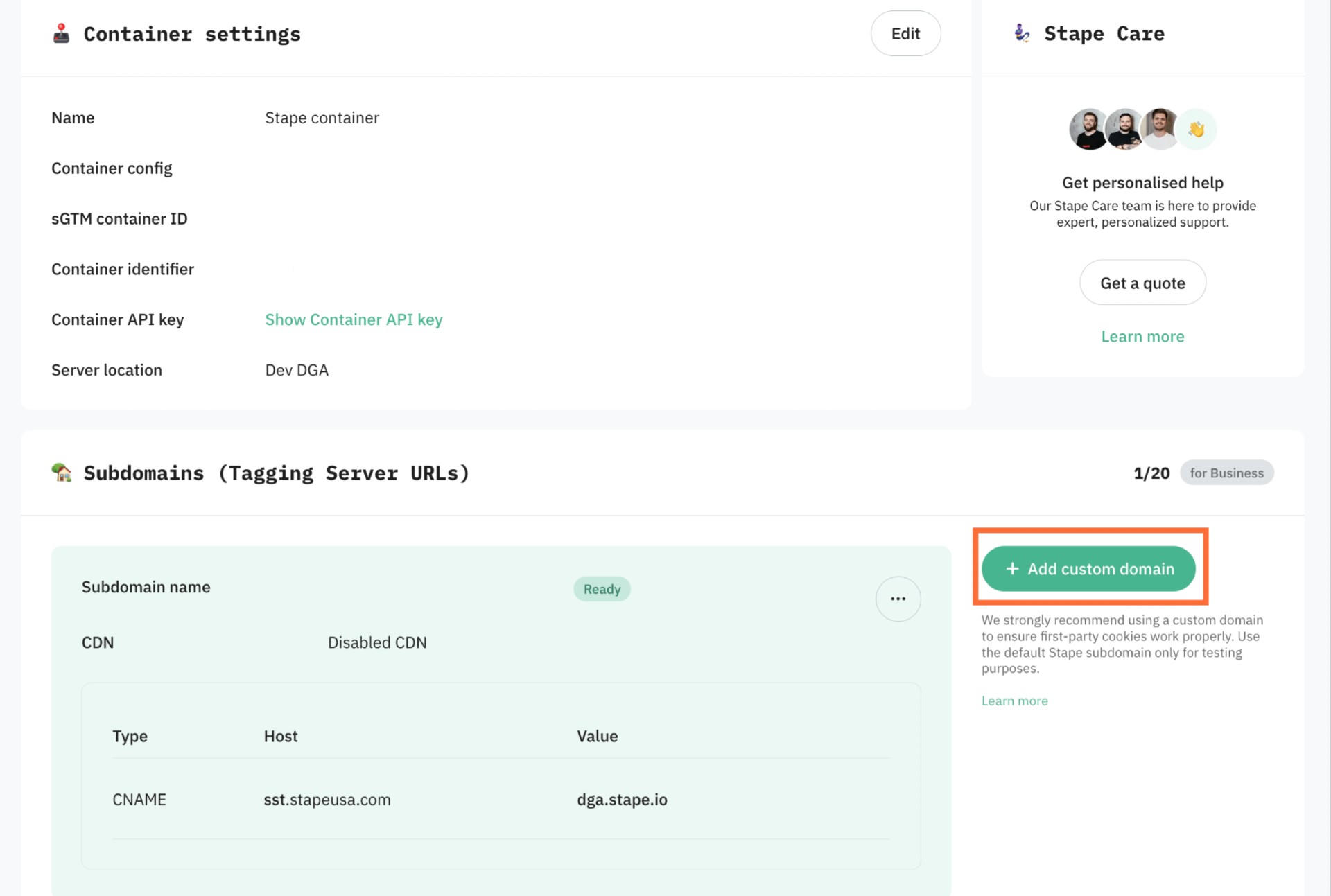
Task: Click the Stape container name value
Action: point(322,118)
